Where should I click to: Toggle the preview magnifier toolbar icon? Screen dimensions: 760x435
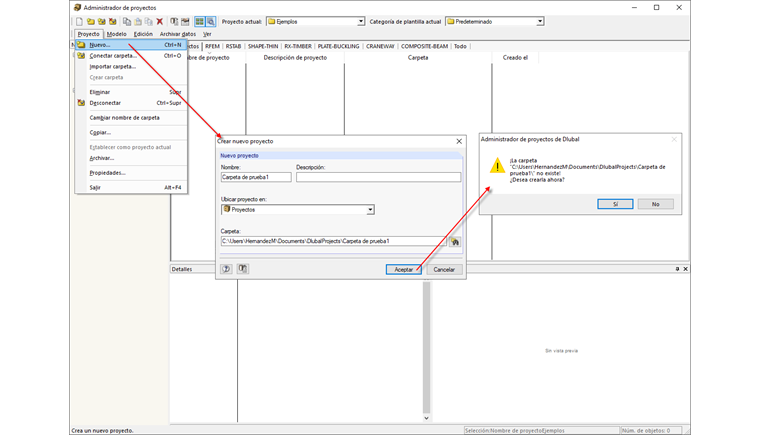tap(211, 21)
